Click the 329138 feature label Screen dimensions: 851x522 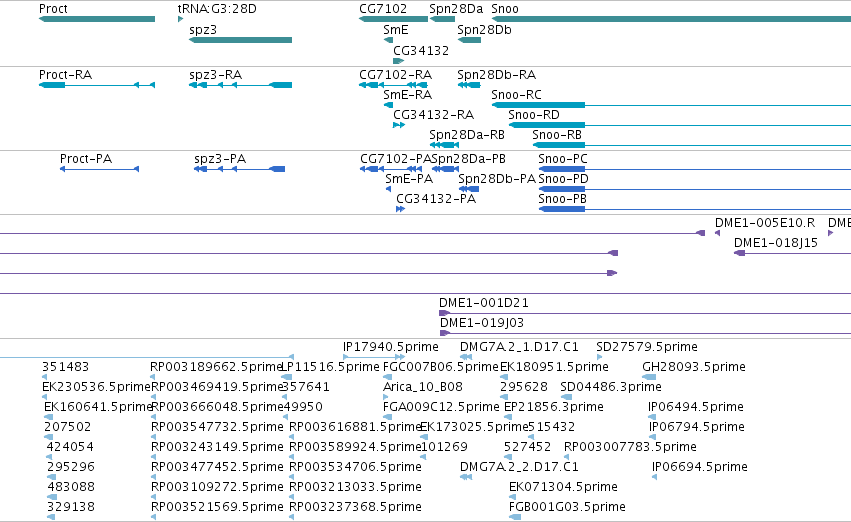[71, 507]
